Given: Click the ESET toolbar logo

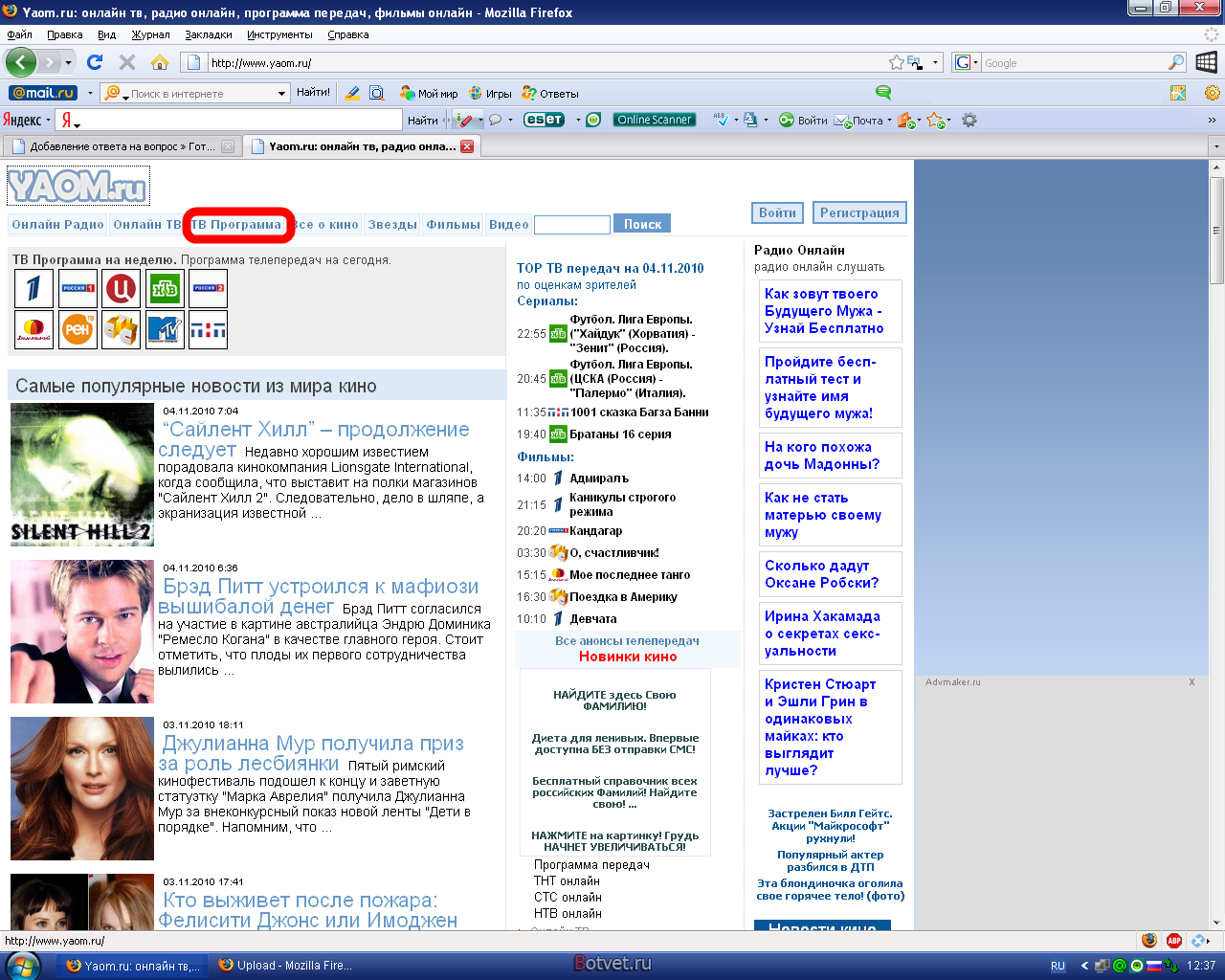Looking at the screenshot, I should click(x=544, y=120).
